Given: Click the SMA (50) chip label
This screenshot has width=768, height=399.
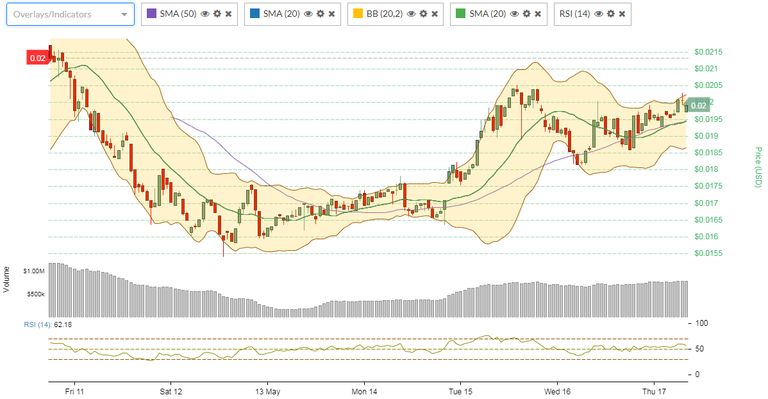Looking at the screenshot, I should [178, 14].
